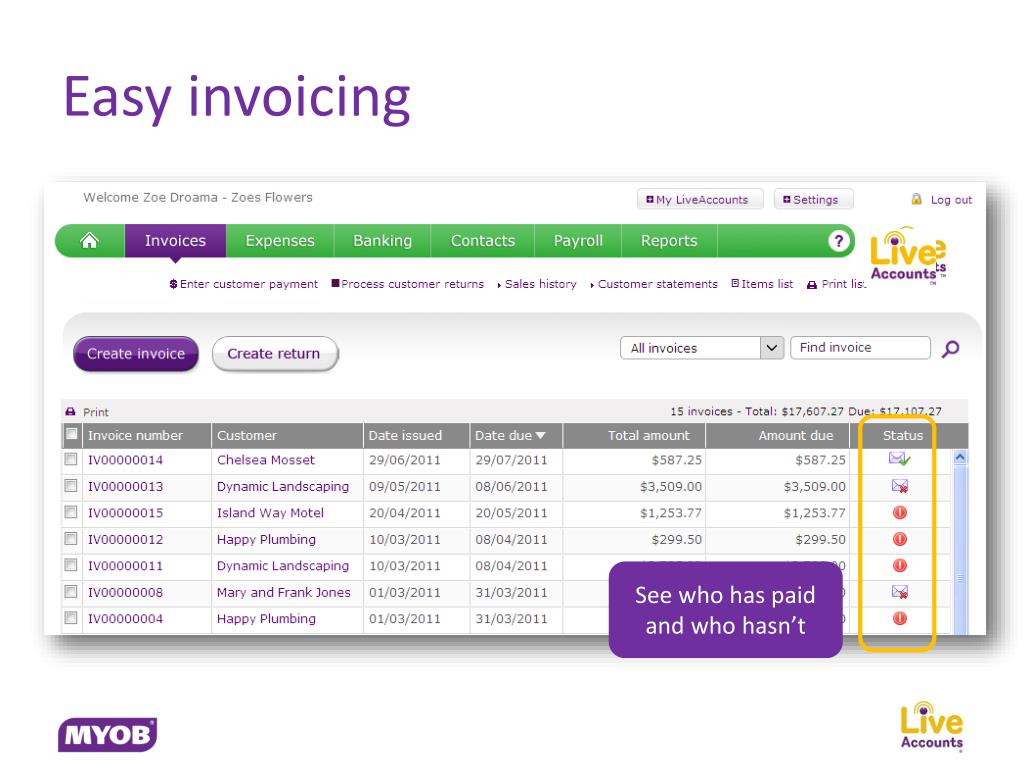
Task: Tick the select-all invoices header checkbox
Action: 71,434
